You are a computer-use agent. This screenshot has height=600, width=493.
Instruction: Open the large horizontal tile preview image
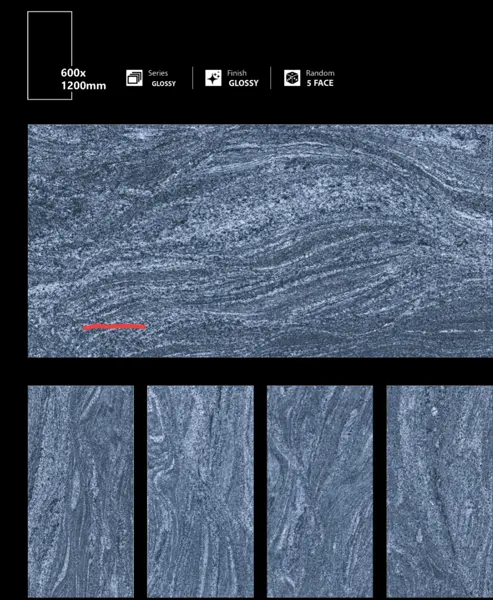tap(260, 241)
